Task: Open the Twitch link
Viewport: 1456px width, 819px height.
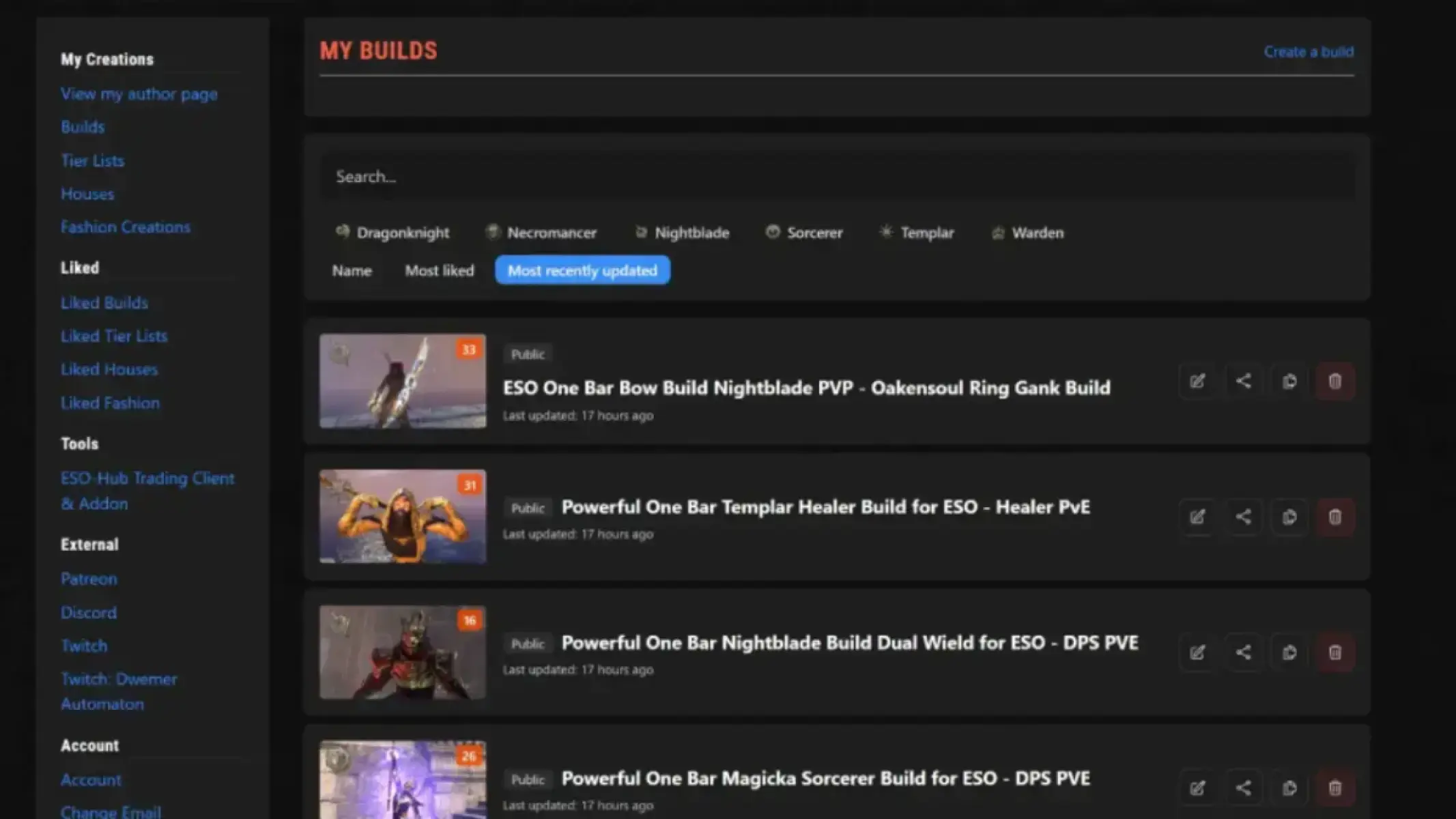Action: (84, 646)
